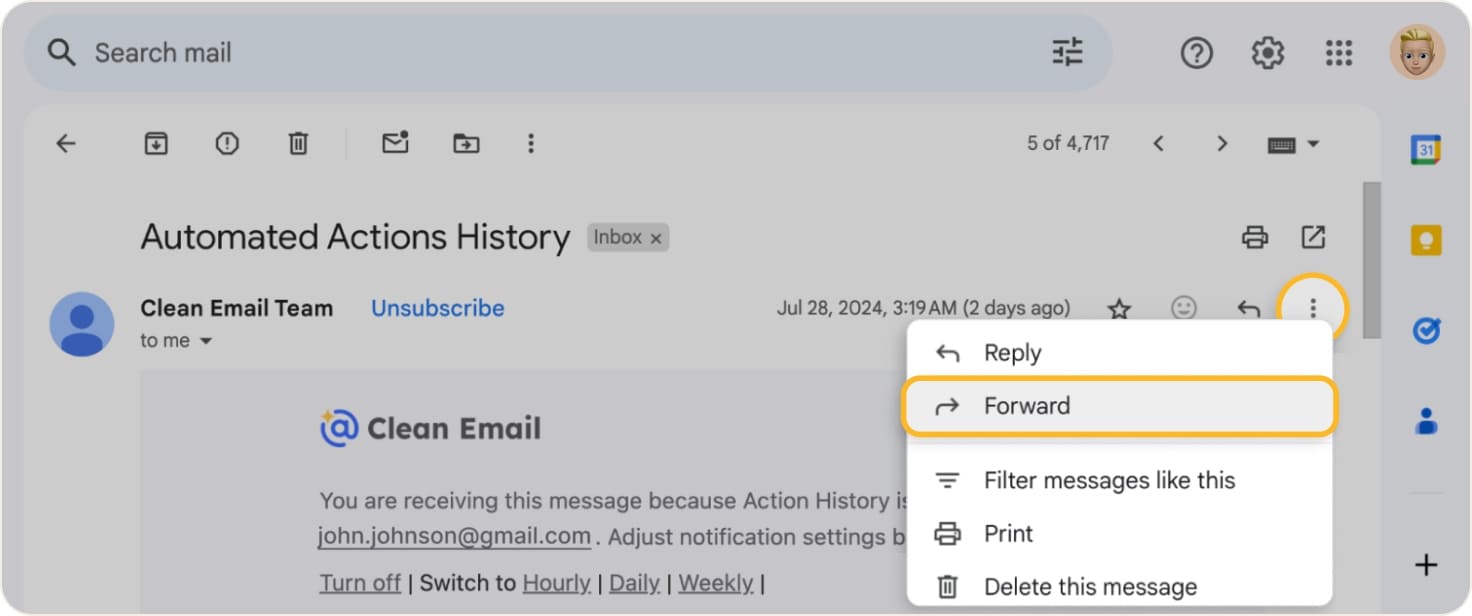Image resolution: width=1472 pixels, height=616 pixels.
Task: Unsubscribe from Clean Email Team
Action: (x=437, y=308)
